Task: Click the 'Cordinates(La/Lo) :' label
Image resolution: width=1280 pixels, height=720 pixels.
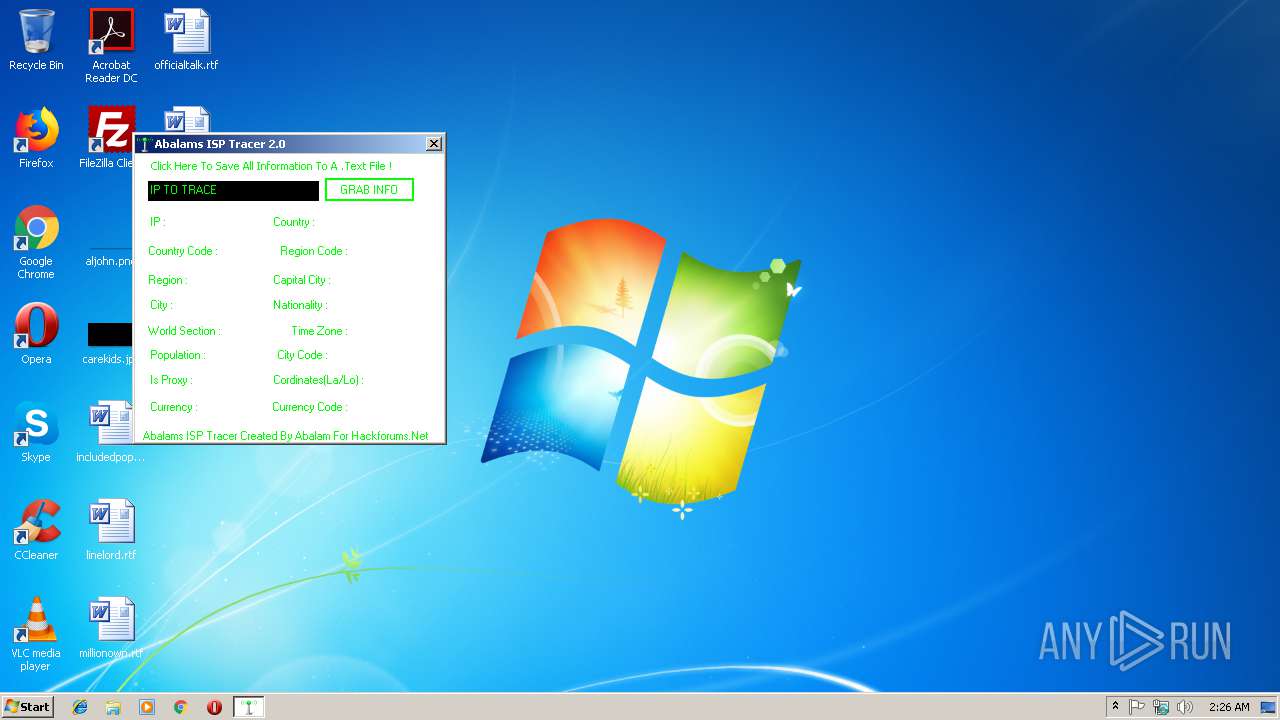Action: coord(318,380)
